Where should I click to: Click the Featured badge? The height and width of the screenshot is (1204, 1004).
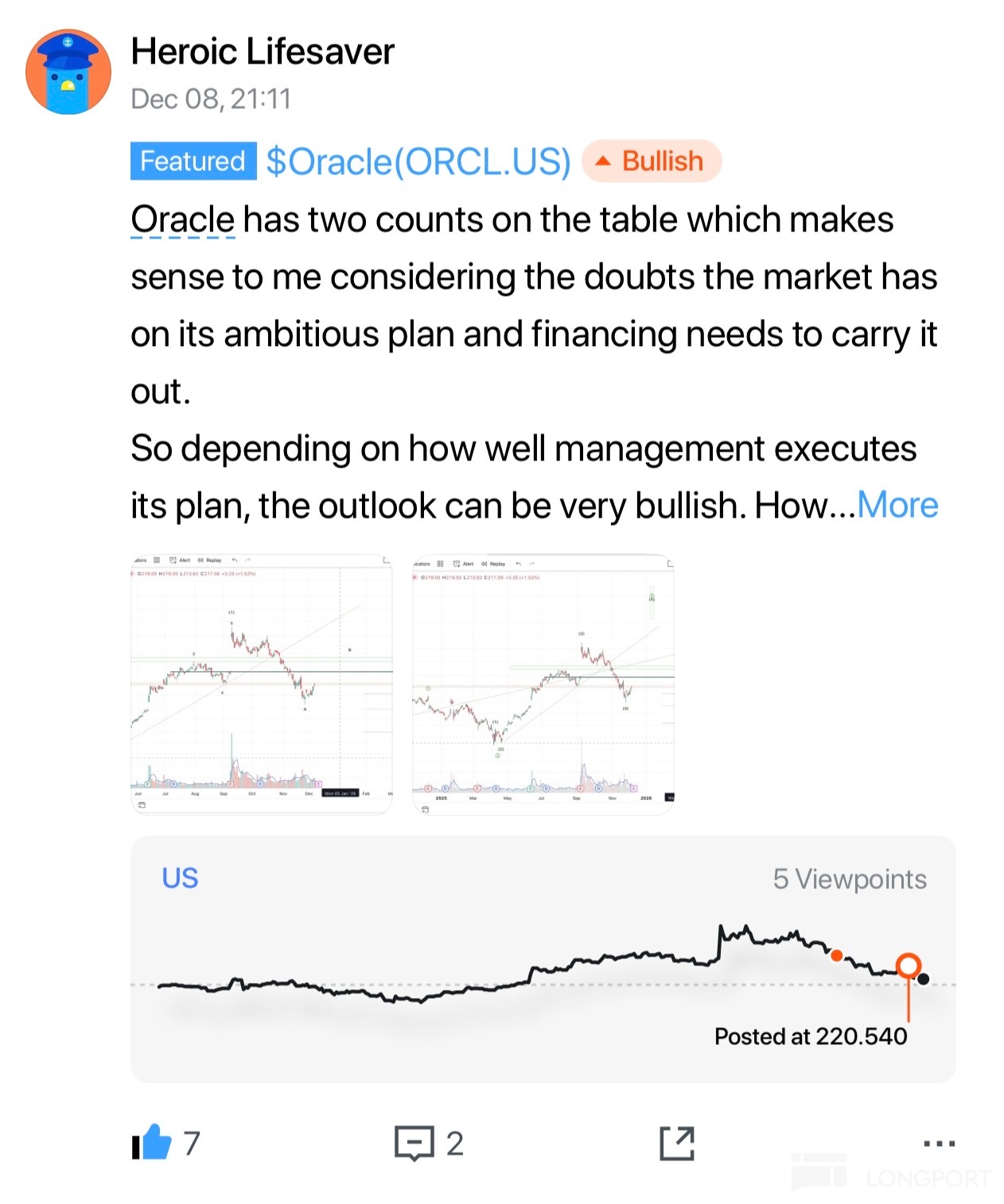pos(193,161)
